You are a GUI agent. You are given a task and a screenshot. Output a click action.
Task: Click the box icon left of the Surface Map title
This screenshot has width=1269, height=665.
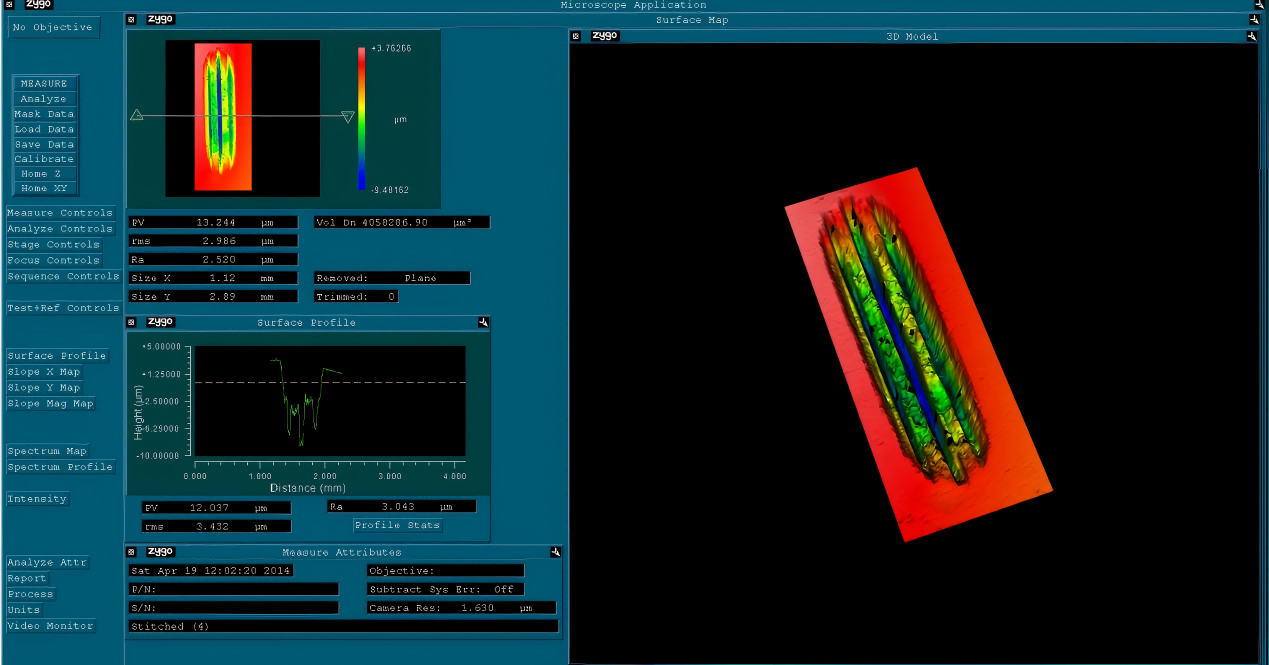tap(132, 19)
